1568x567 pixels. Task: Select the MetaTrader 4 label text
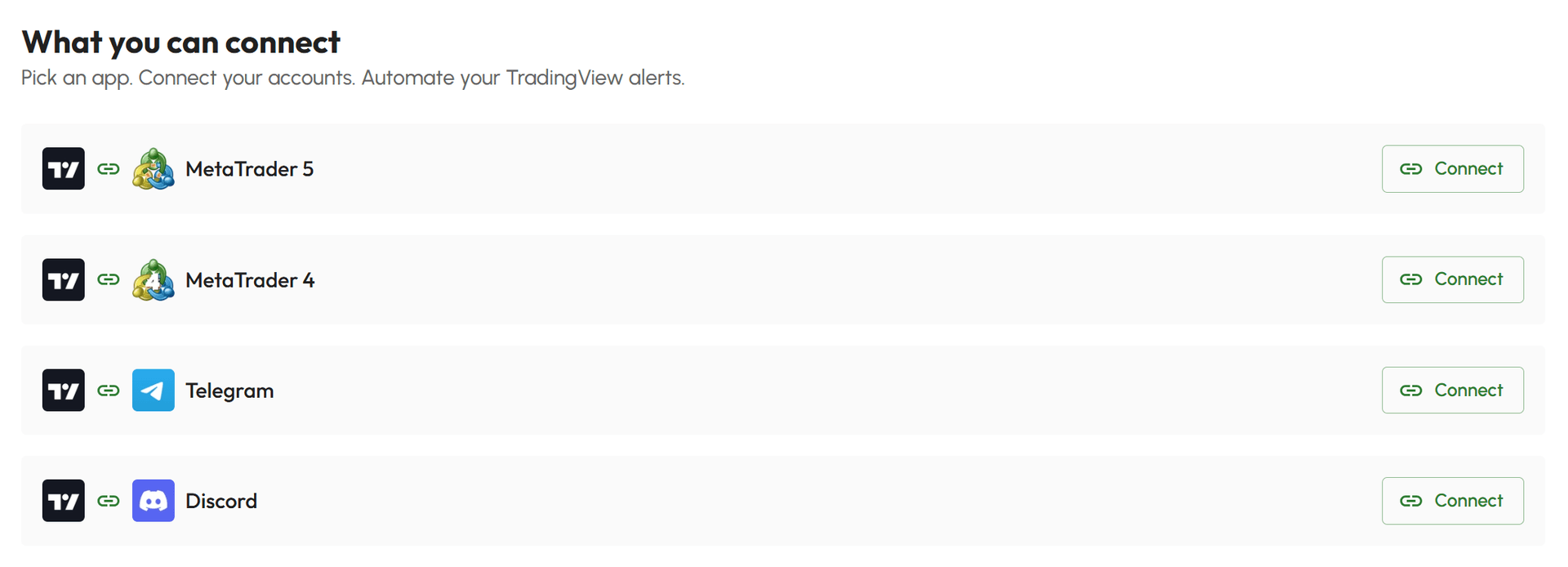[x=249, y=280]
